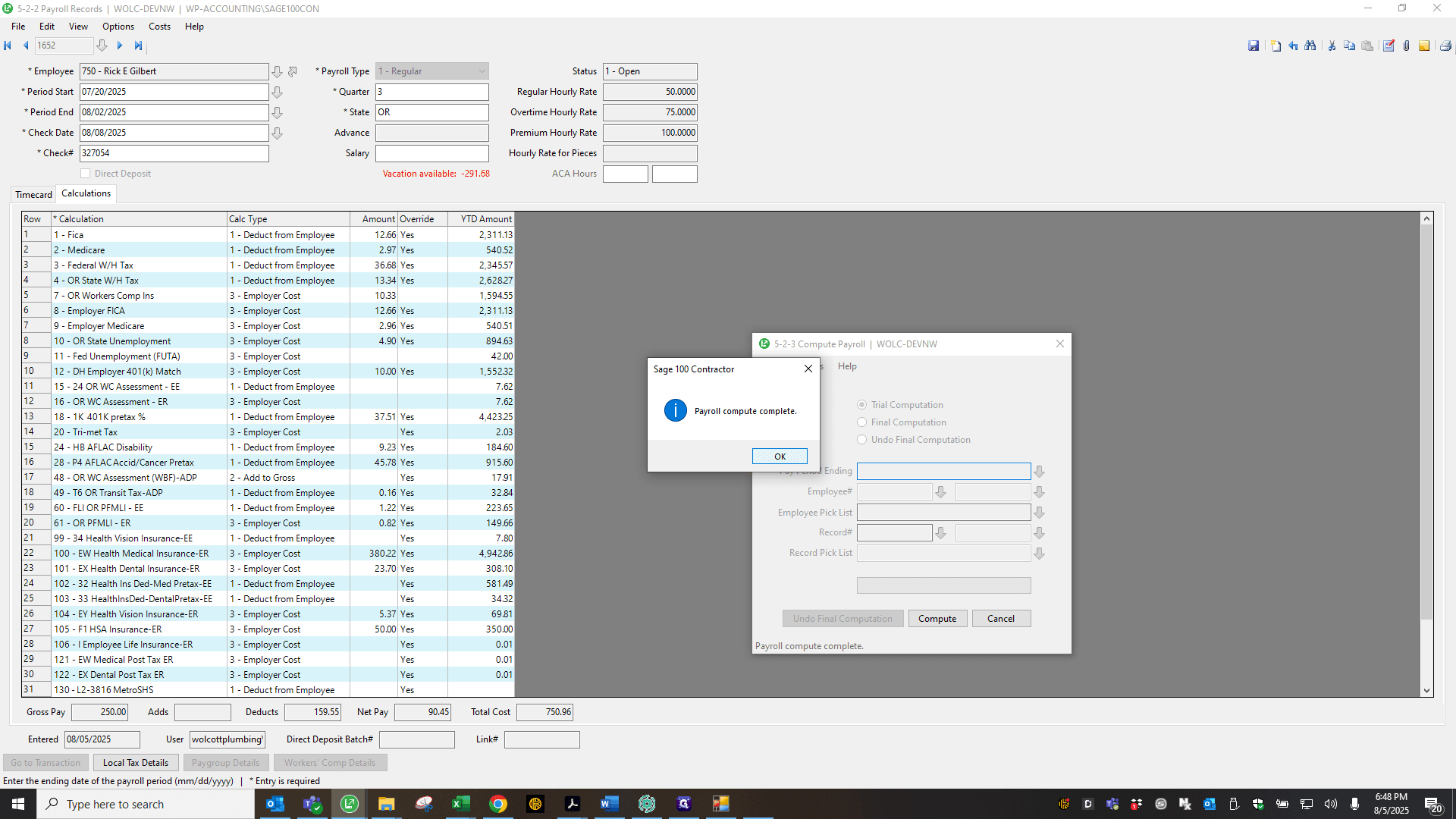Click the Compute button

click(x=937, y=619)
